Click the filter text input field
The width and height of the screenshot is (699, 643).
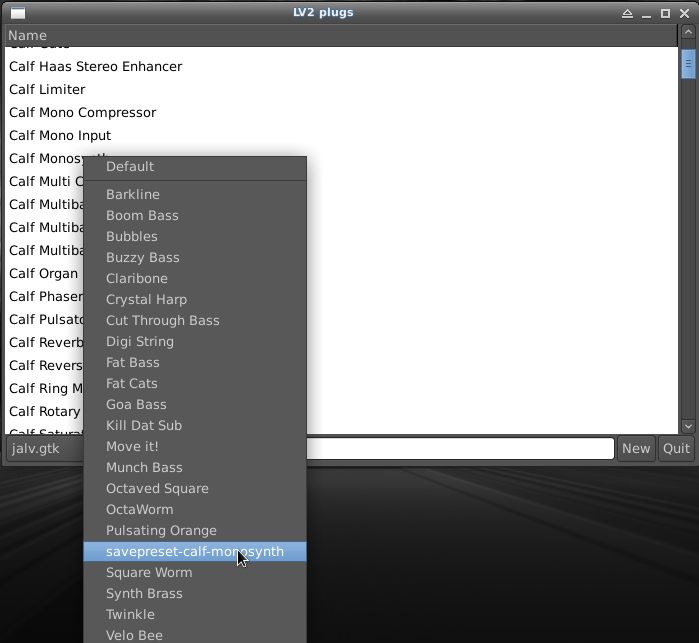tap(460, 449)
